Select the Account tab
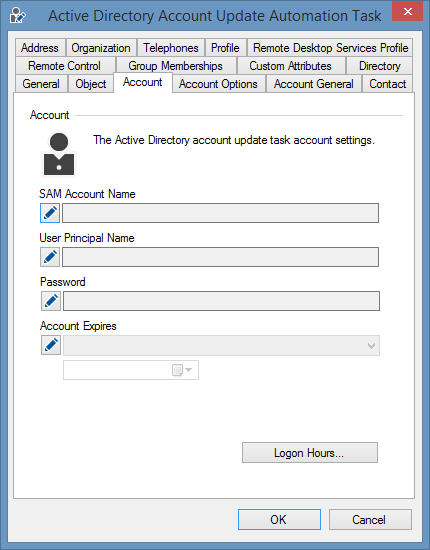 (143, 82)
